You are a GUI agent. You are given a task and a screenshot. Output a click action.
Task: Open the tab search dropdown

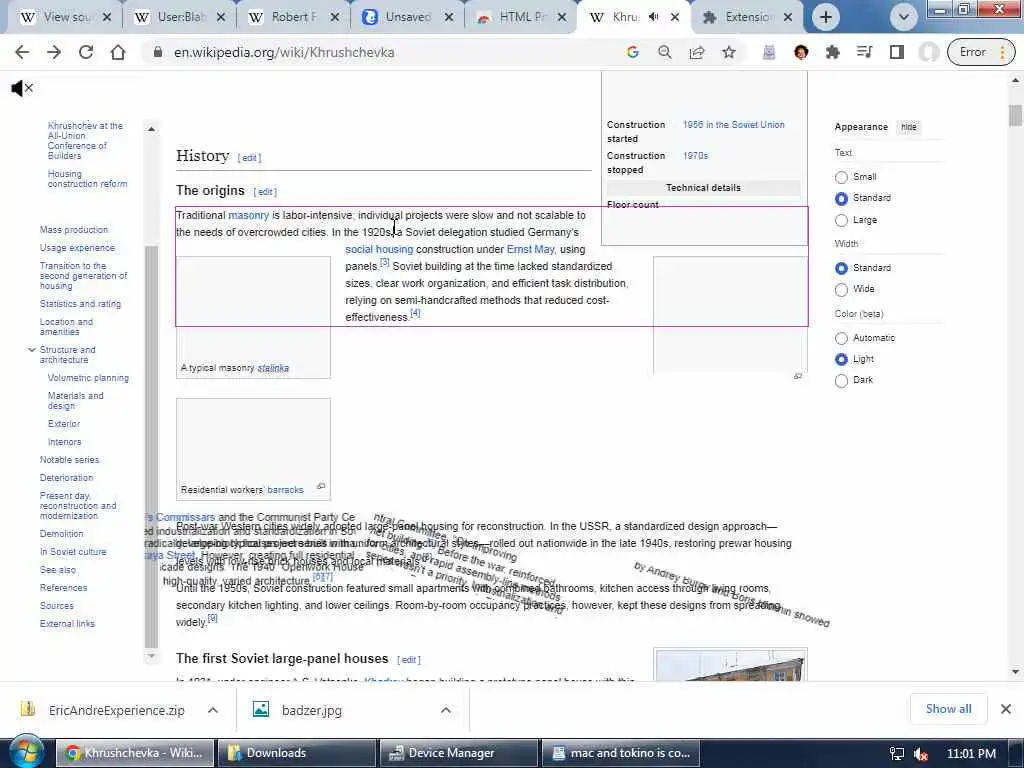click(904, 17)
